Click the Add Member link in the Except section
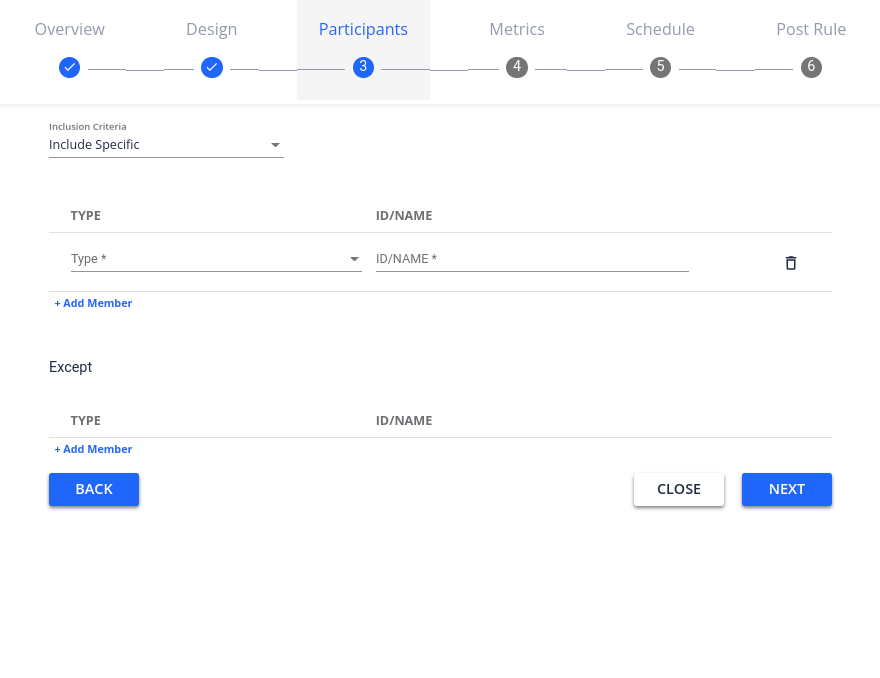 (93, 448)
